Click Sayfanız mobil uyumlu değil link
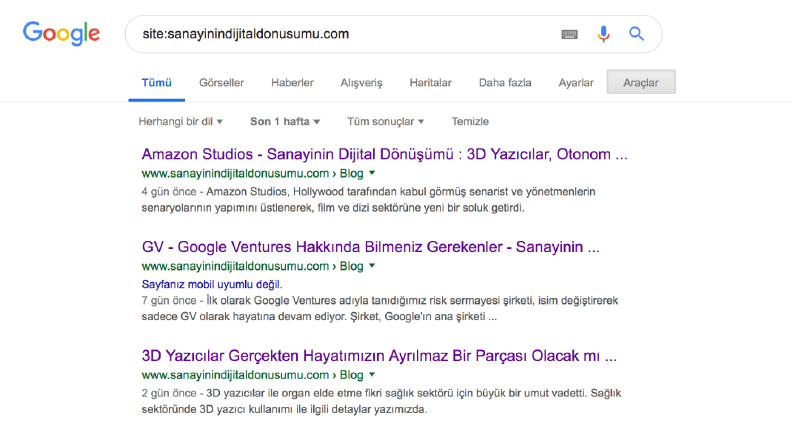This screenshot has height=446, width=793. tap(212, 284)
